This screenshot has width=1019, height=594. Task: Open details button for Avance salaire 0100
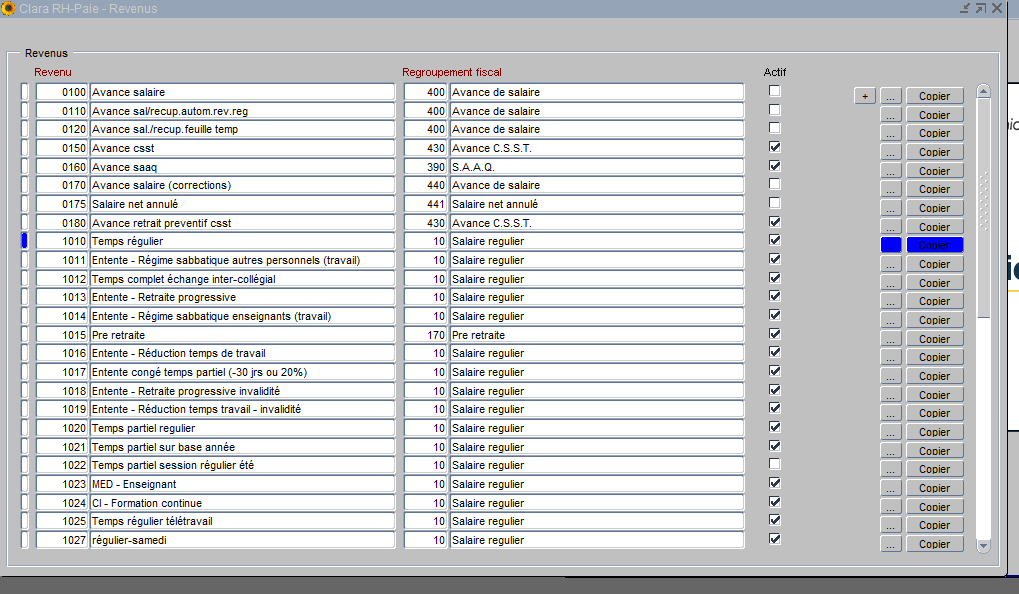click(891, 96)
